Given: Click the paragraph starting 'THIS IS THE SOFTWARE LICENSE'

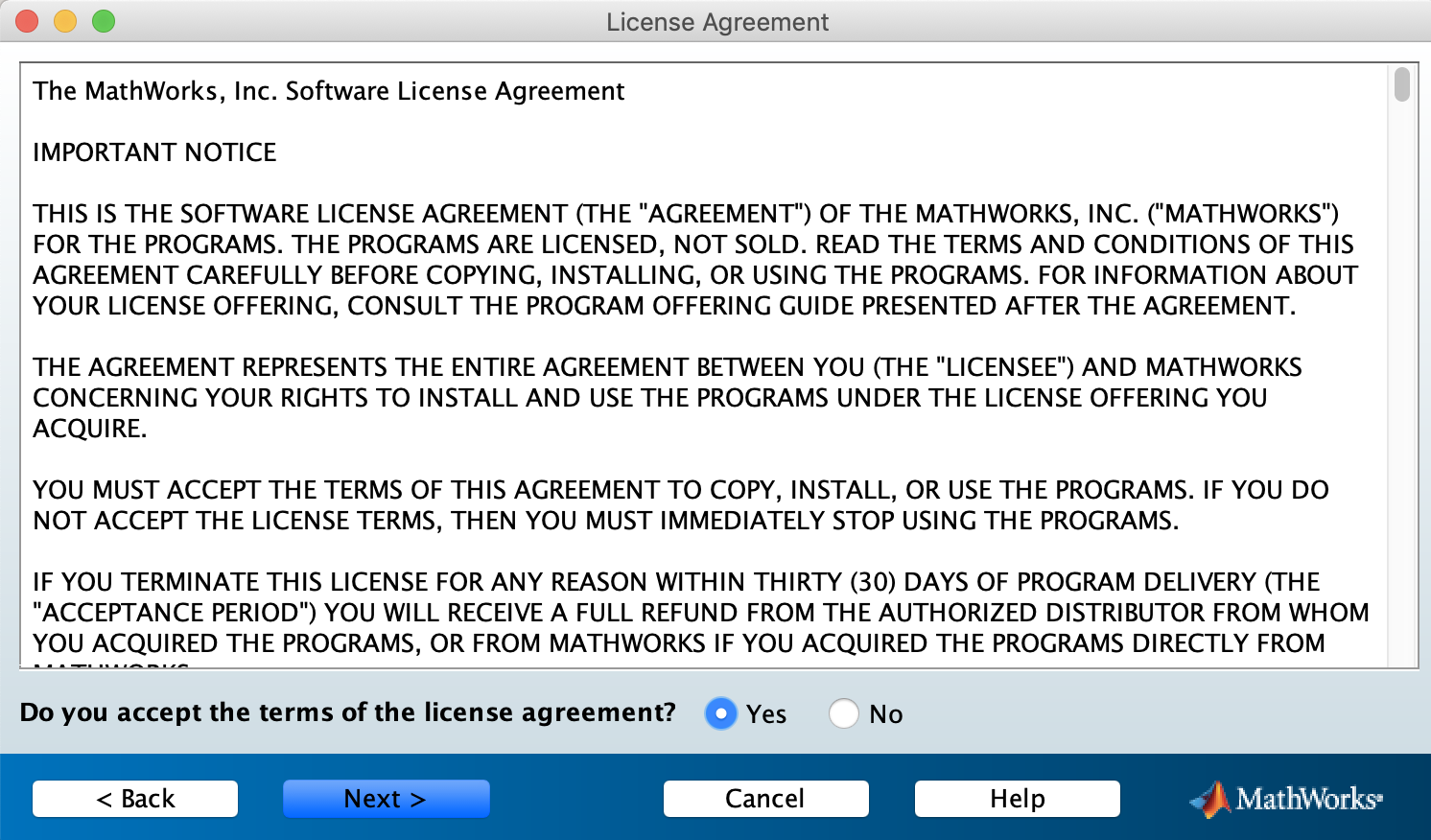Looking at the screenshot, I should click(695, 260).
